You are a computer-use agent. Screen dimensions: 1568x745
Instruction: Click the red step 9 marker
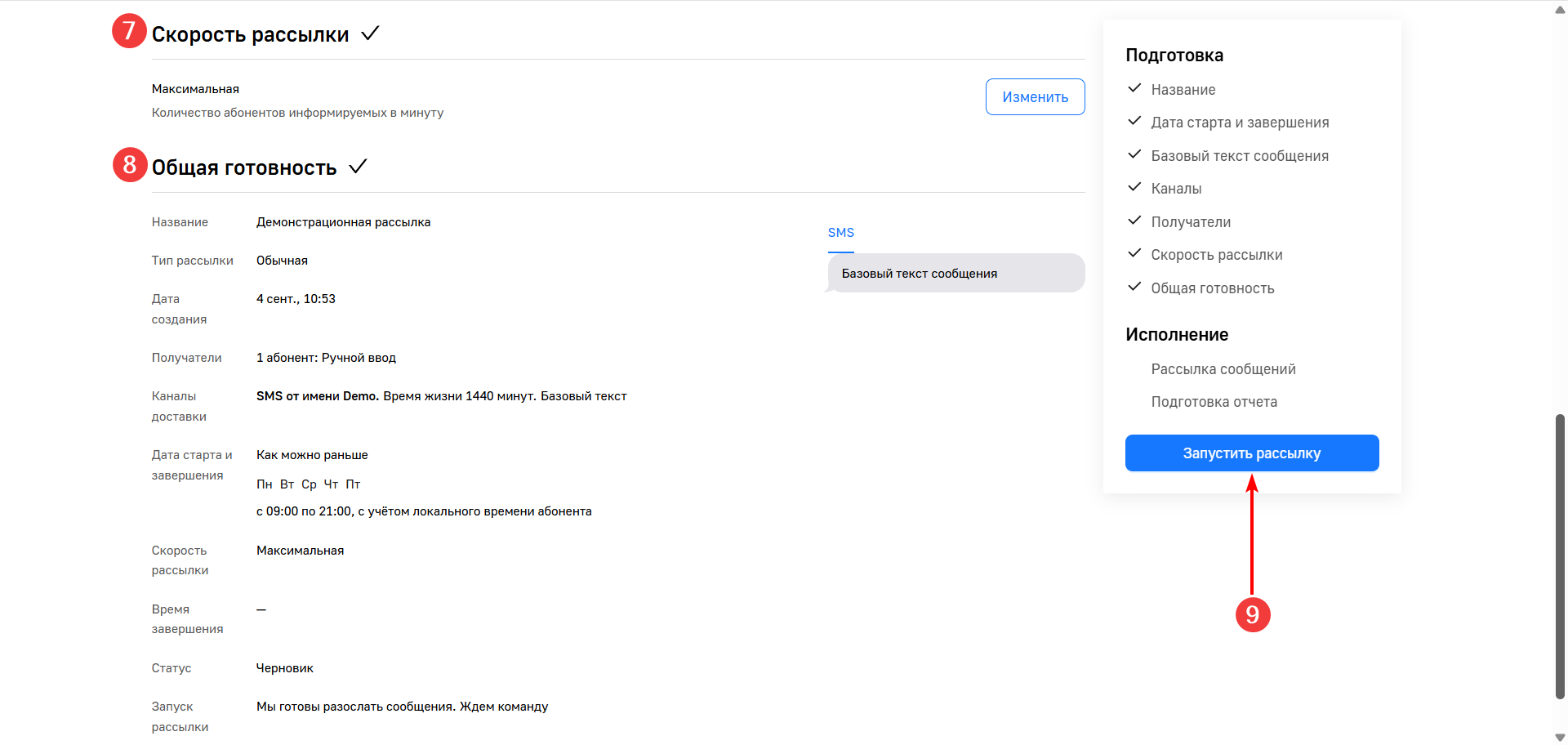coord(1252,614)
